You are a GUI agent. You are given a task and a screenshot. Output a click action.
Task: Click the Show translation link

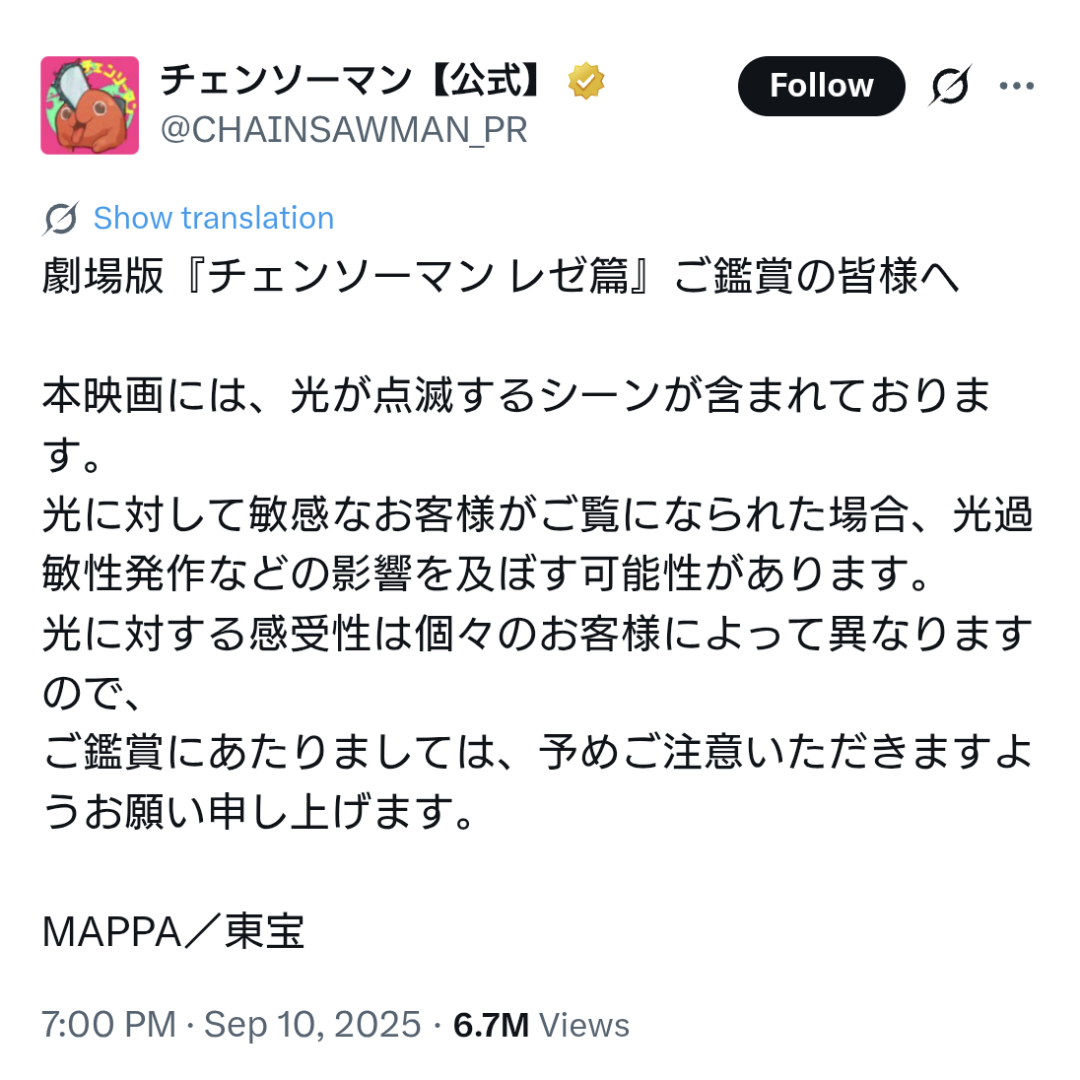click(x=213, y=218)
